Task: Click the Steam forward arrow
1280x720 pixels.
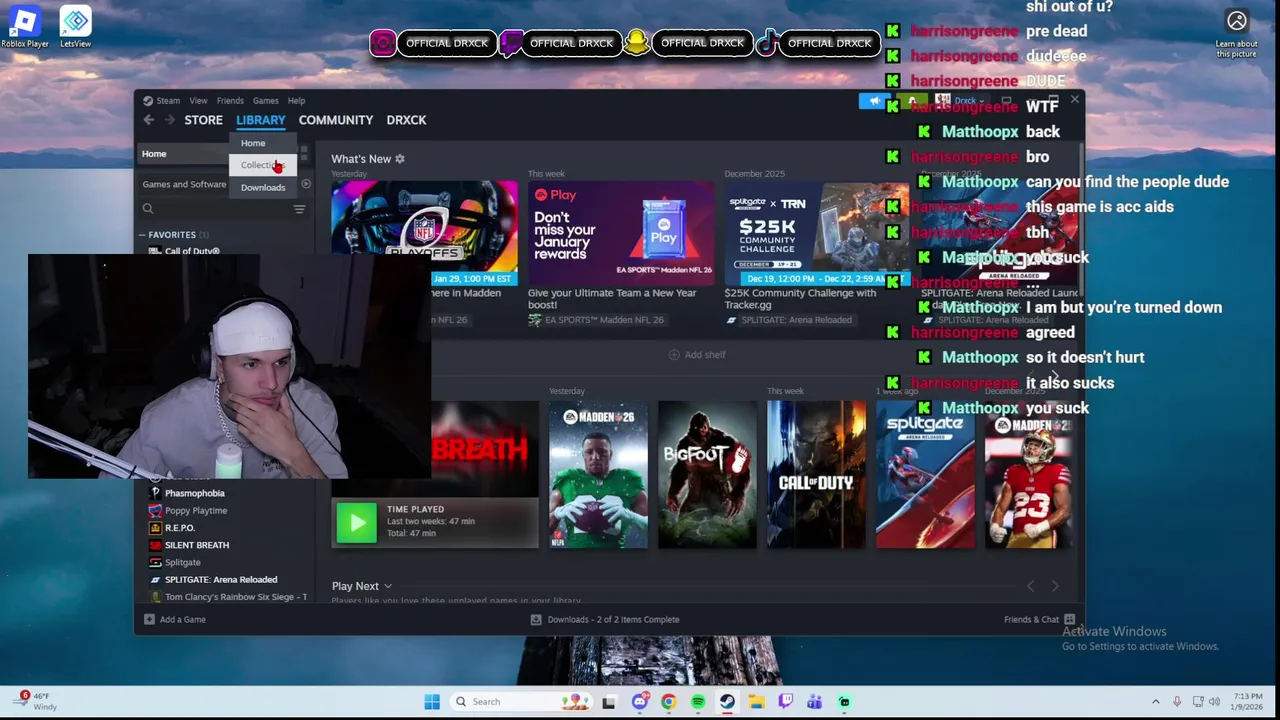Action: pos(170,120)
